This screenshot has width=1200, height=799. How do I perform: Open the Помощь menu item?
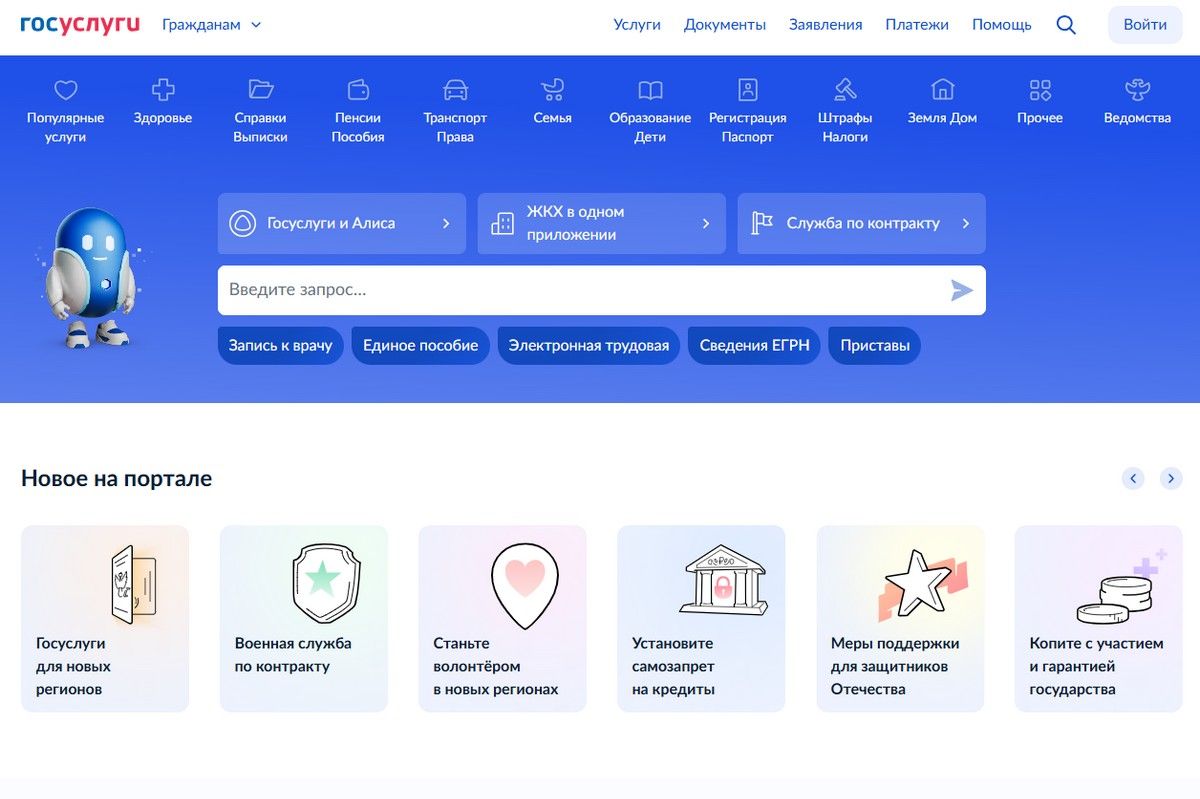pyautogui.click(x=1002, y=25)
